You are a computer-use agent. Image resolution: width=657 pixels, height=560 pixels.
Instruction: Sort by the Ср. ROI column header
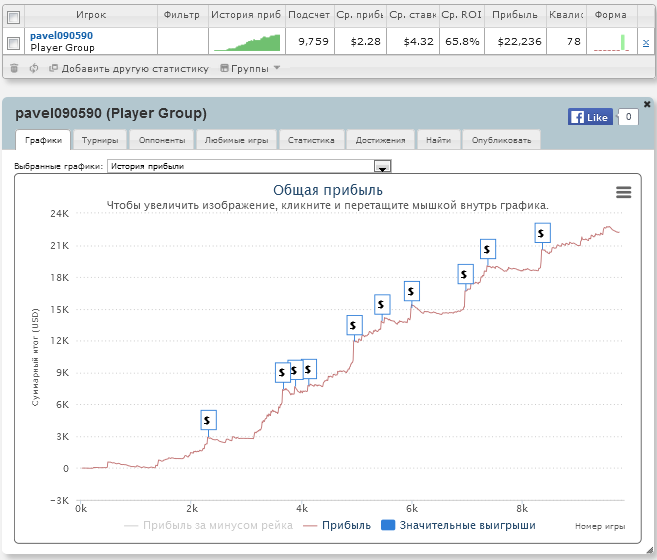pyautogui.click(x=462, y=15)
